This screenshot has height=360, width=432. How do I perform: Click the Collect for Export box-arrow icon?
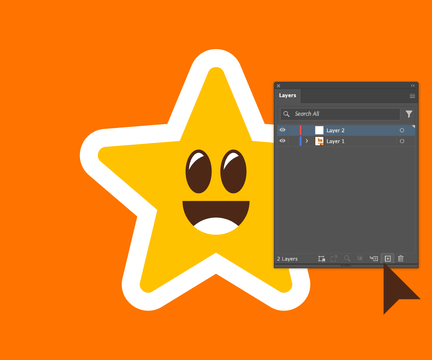click(334, 259)
